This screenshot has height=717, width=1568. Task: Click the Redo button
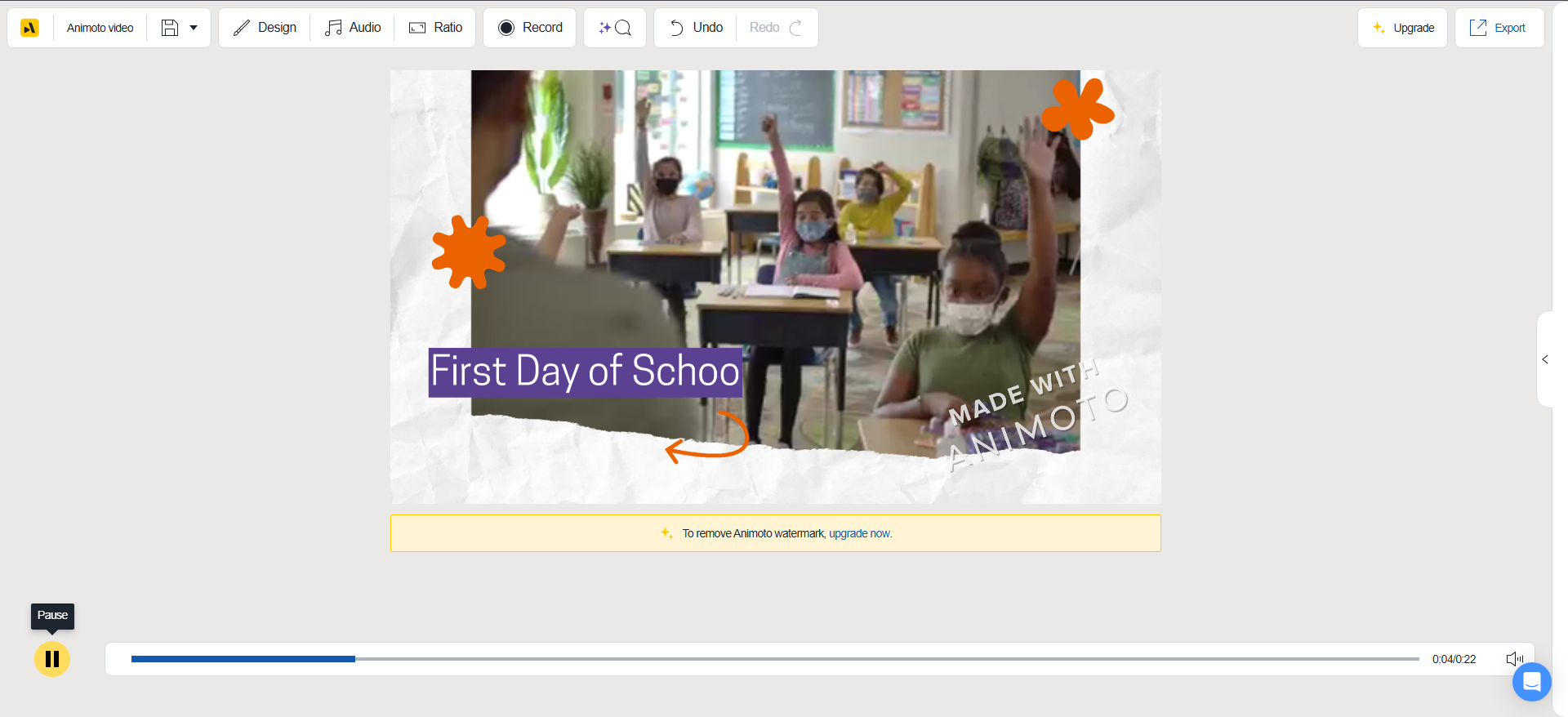click(x=777, y=28)
